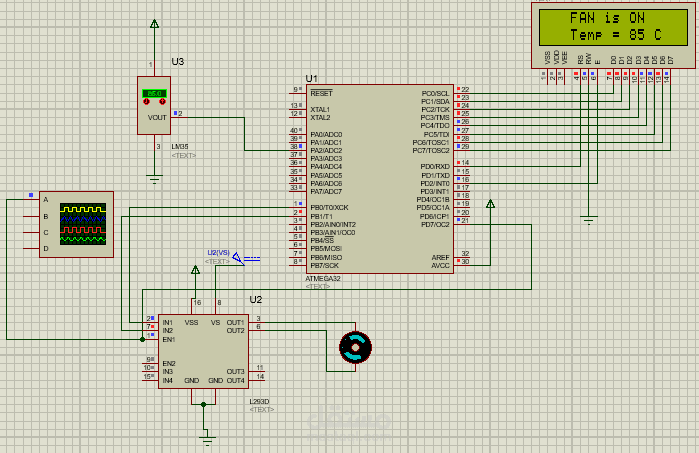Click the VS pin label on L293D
Image resolution: width=699 pixels, height=453 pixels.
215,322
